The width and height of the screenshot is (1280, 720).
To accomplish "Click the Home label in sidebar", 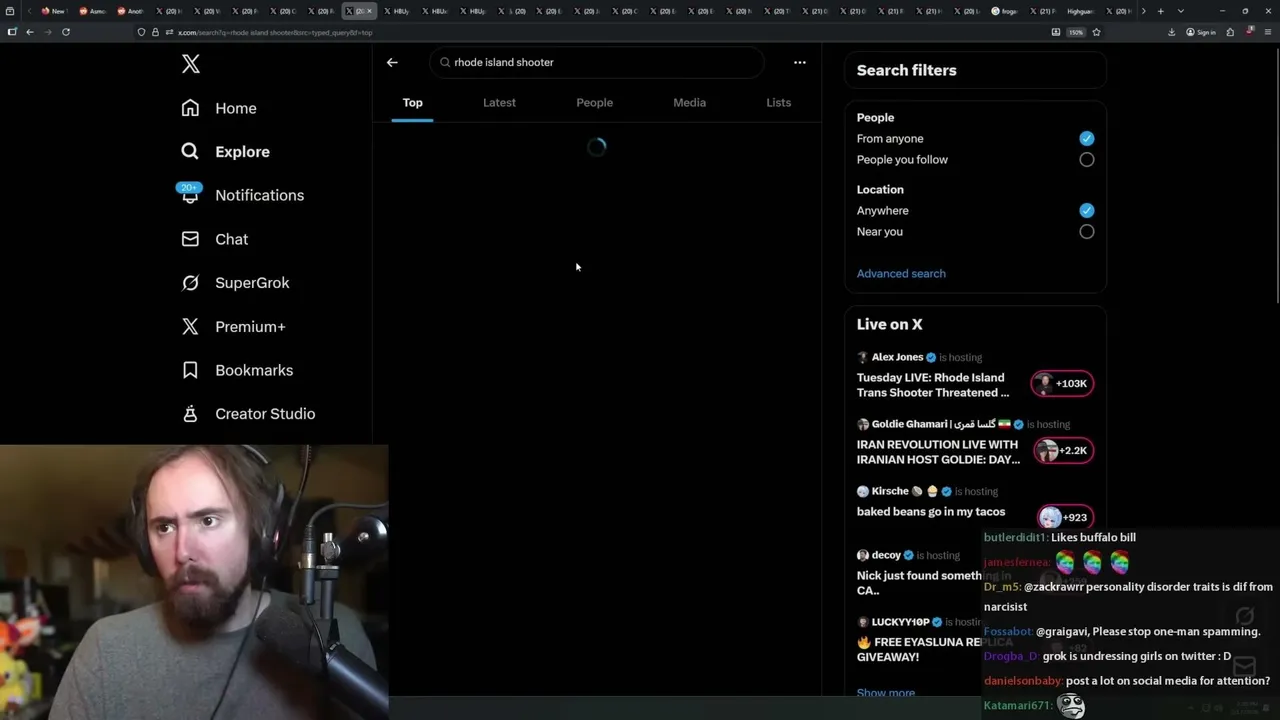I will coord(236,108).
